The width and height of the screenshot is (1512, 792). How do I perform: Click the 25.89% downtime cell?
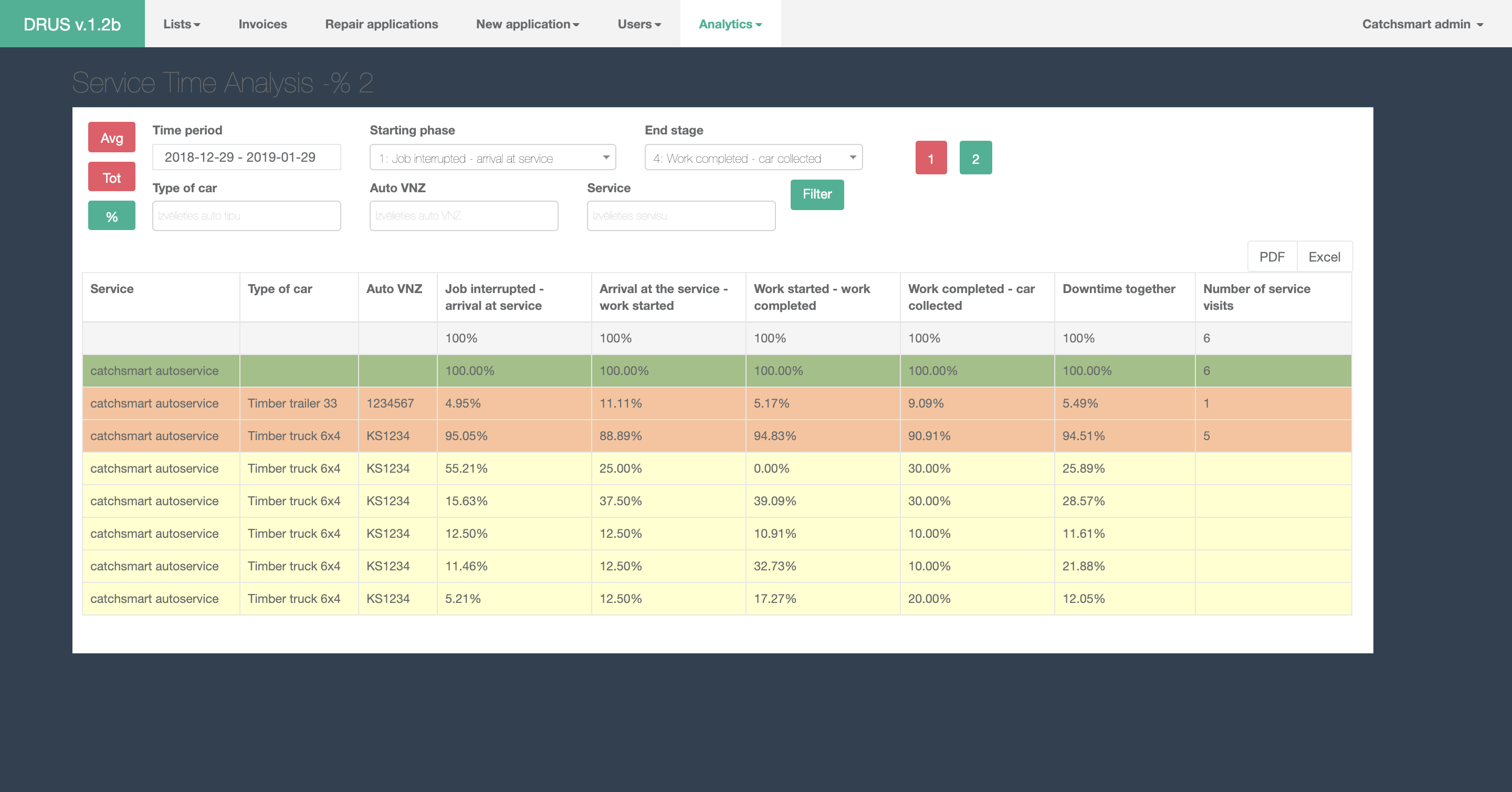coord(1125,468)
